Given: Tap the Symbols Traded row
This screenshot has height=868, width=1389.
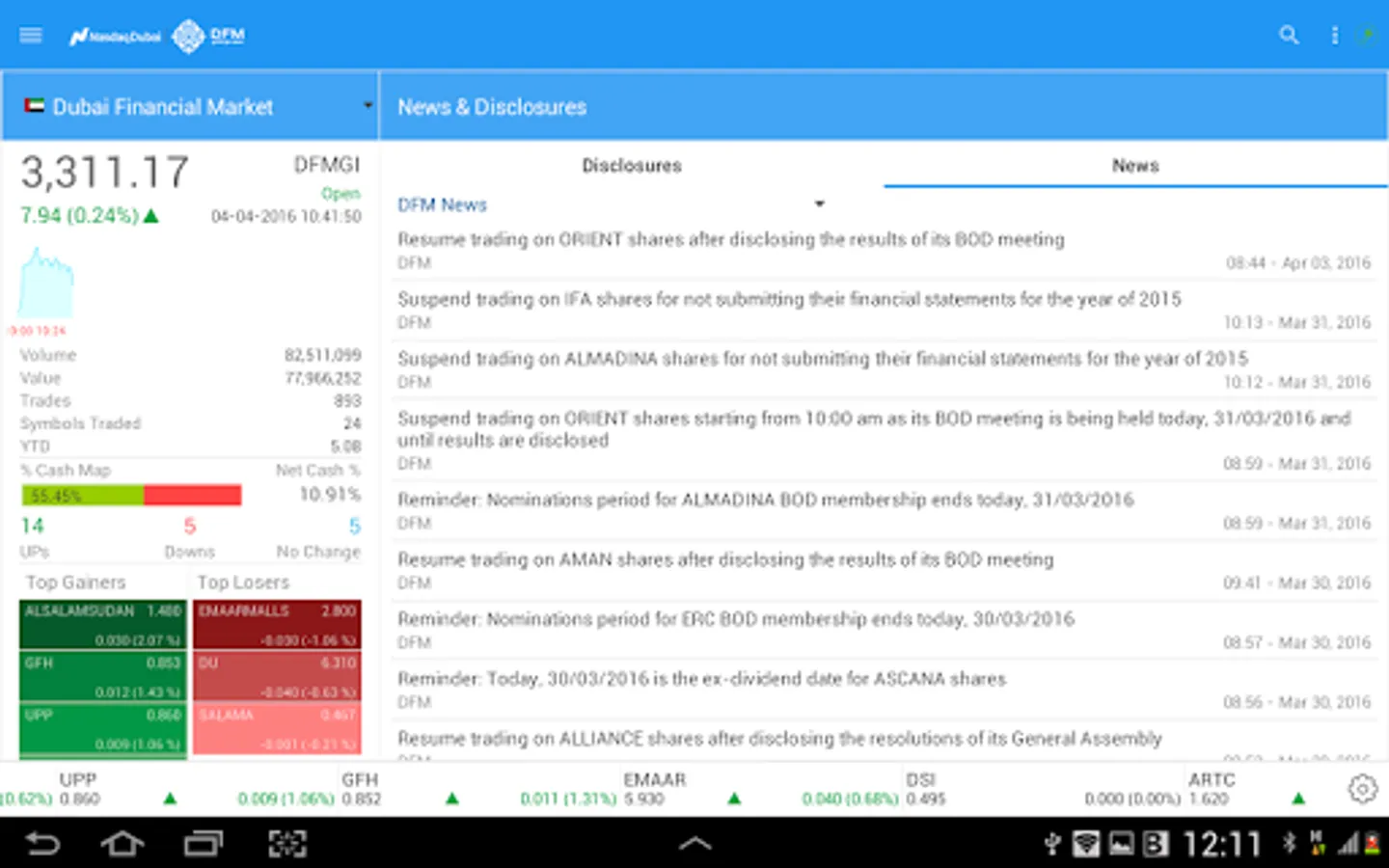Looking at the screenshot, I should (x=190, y=423).
